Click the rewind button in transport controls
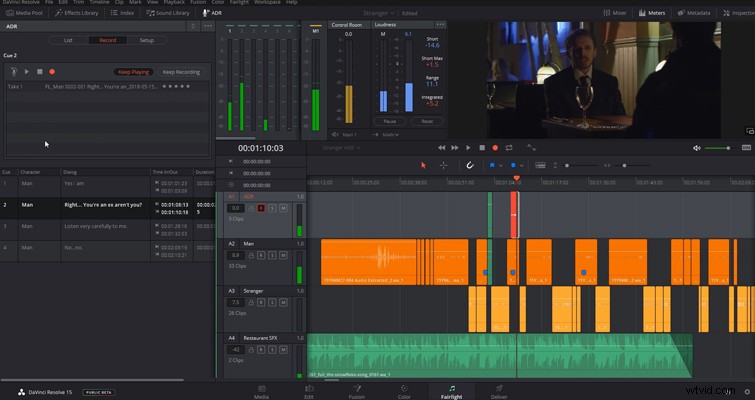Screen dimensions: 755x400 click(442, 148)
